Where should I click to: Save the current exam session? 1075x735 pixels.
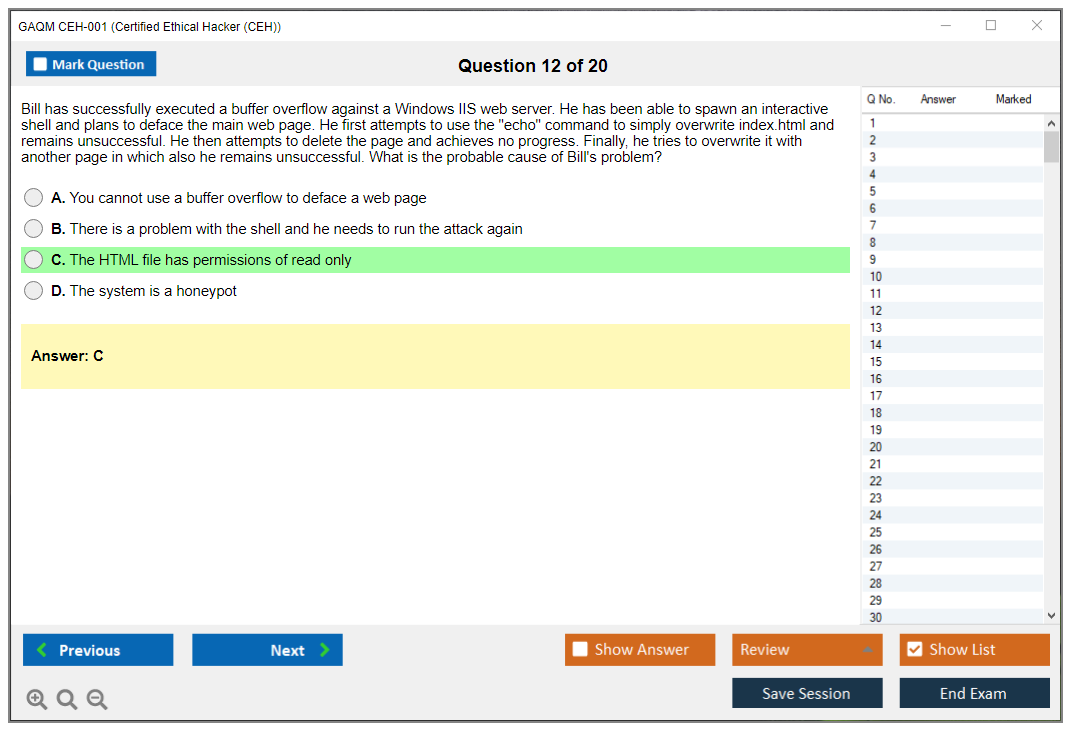coord(807,693)
